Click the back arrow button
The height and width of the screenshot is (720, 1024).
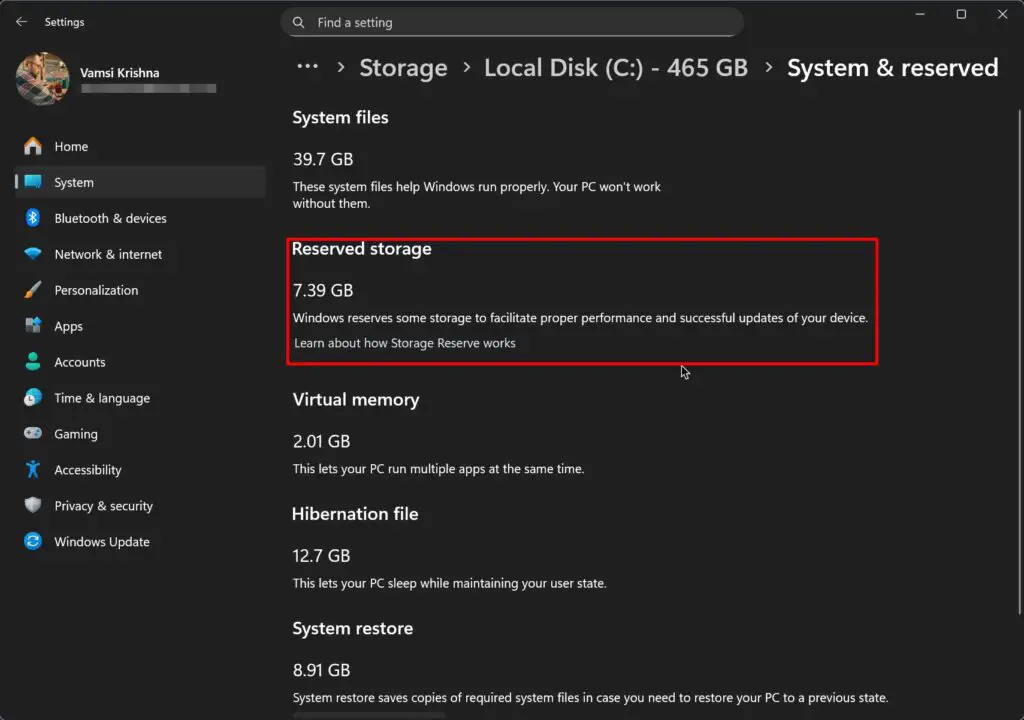tap(20, 21)
